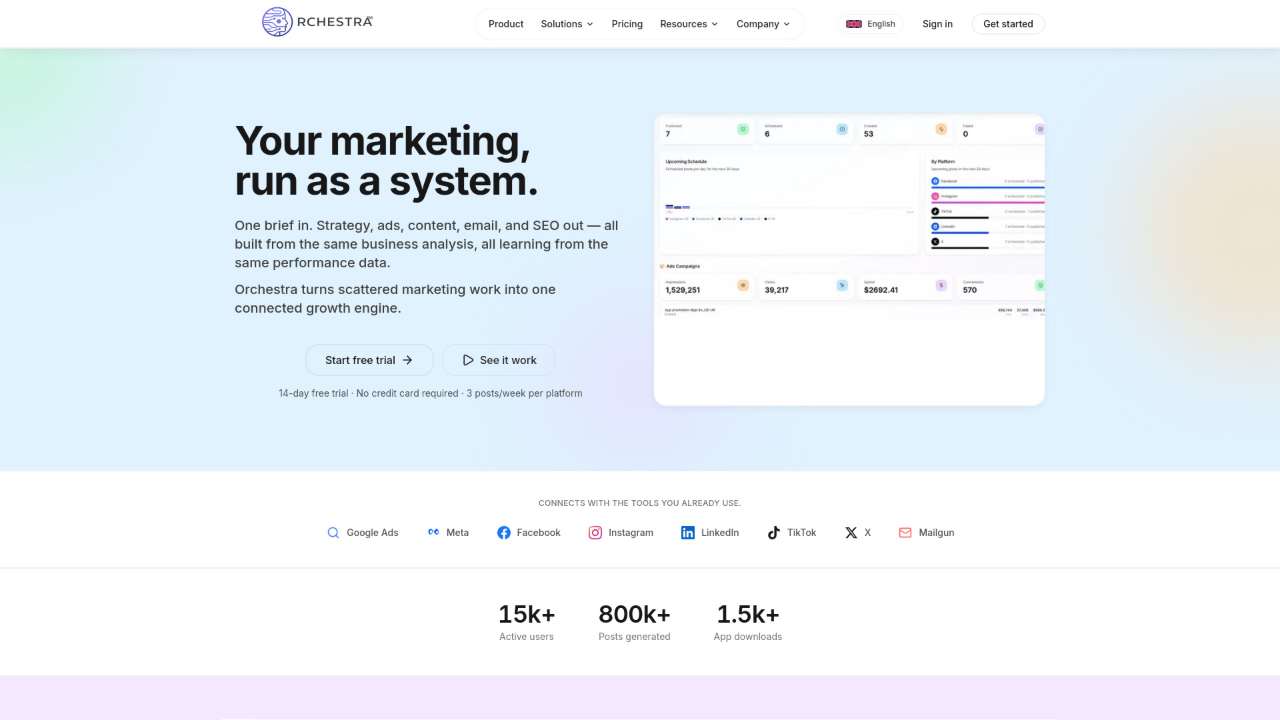
Task: Click the Facebook logo in the integrations row
Action: (504, 533)
